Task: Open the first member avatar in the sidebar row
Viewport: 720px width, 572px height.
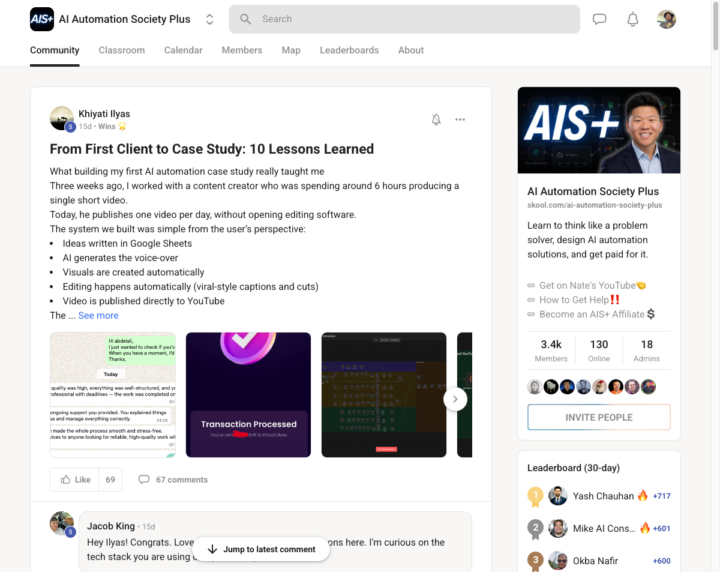Action: pyautogui.click(x=535, y=387)
